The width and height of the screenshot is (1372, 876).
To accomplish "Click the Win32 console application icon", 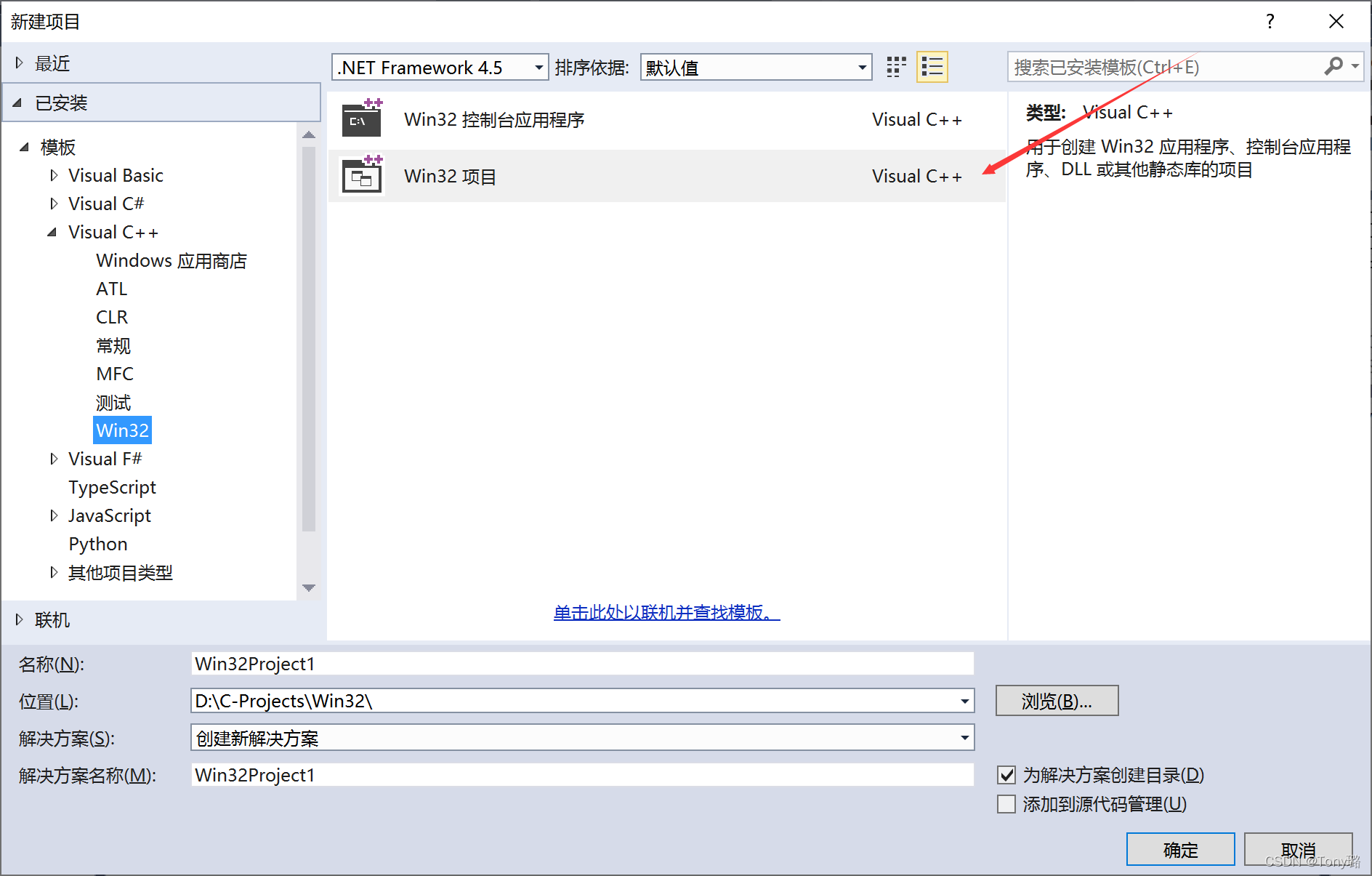I will (363, 118).
